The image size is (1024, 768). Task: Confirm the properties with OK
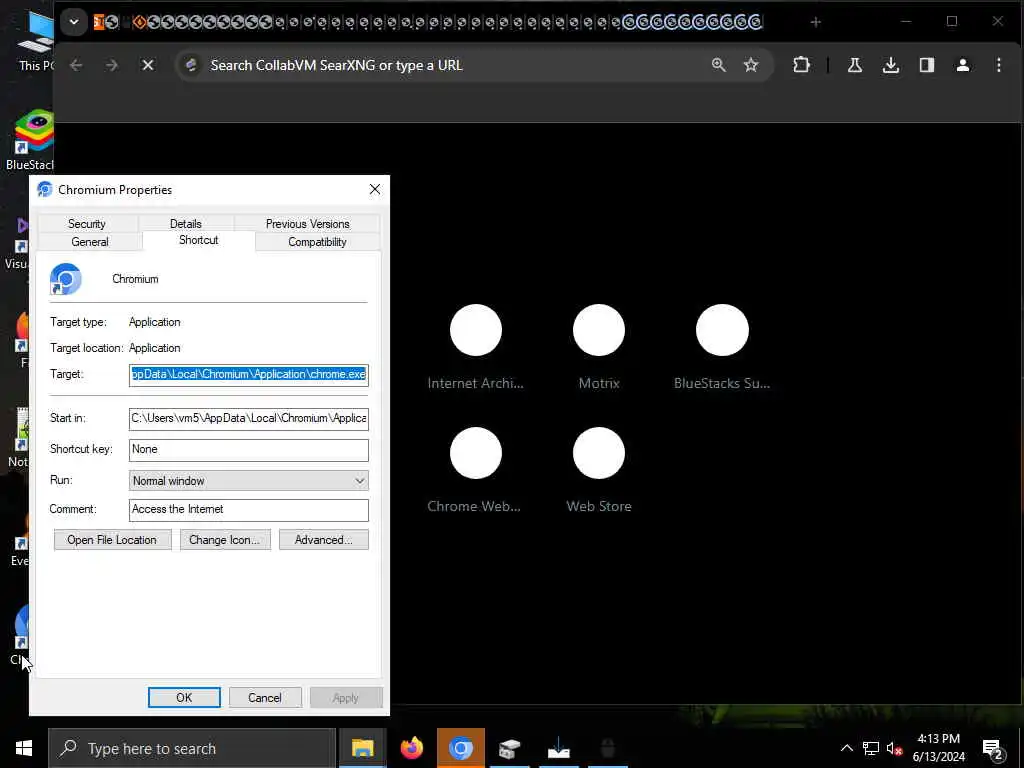[184, 697]
